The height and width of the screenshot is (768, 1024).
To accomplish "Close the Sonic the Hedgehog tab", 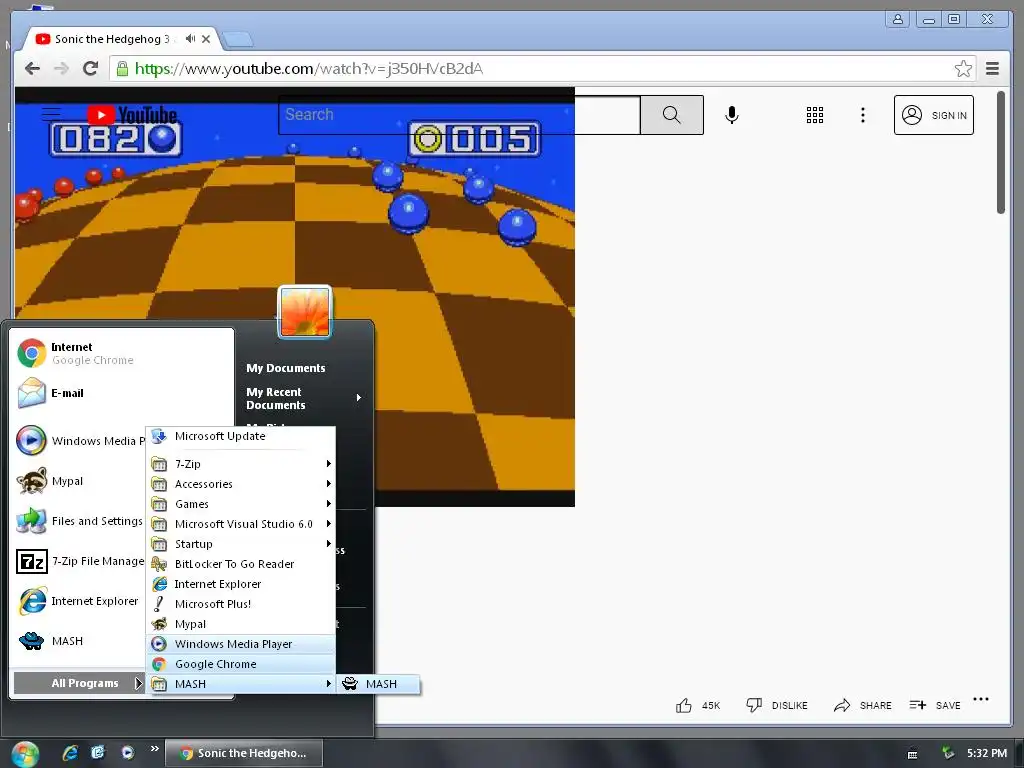I will (x=206, y=39).
